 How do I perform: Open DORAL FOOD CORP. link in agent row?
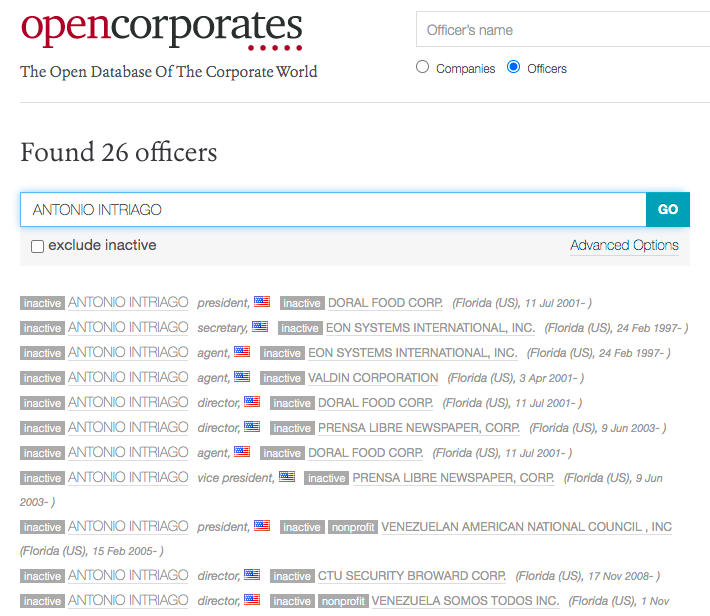point(365,452)
